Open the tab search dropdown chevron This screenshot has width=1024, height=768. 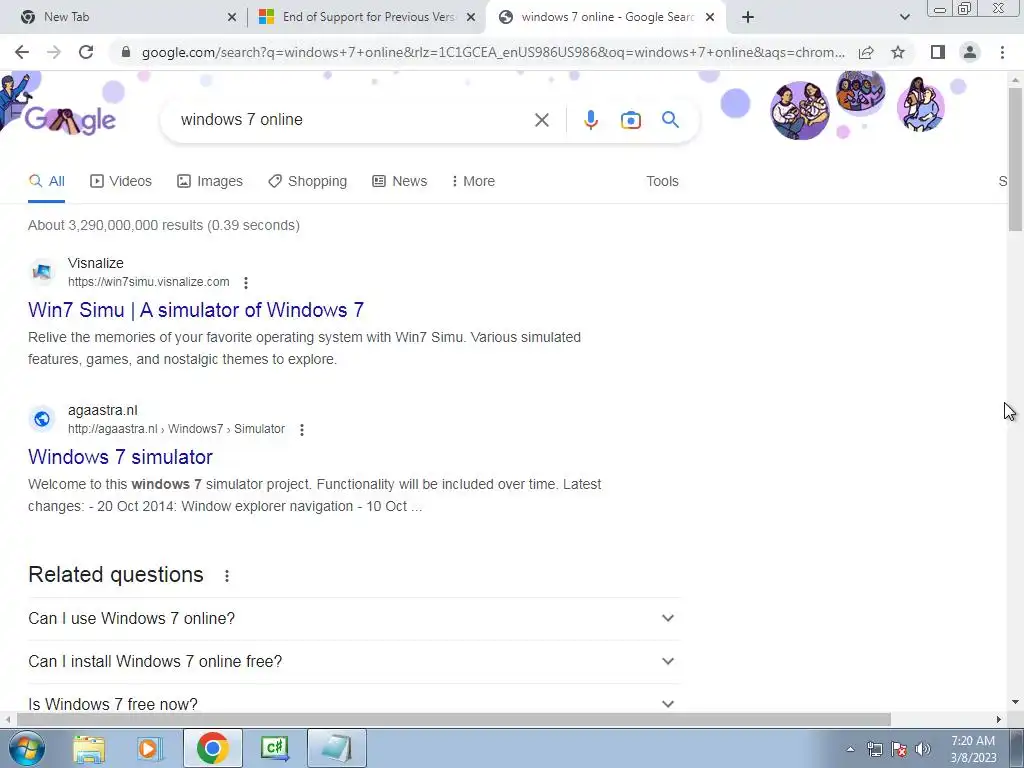pos(904,17)
